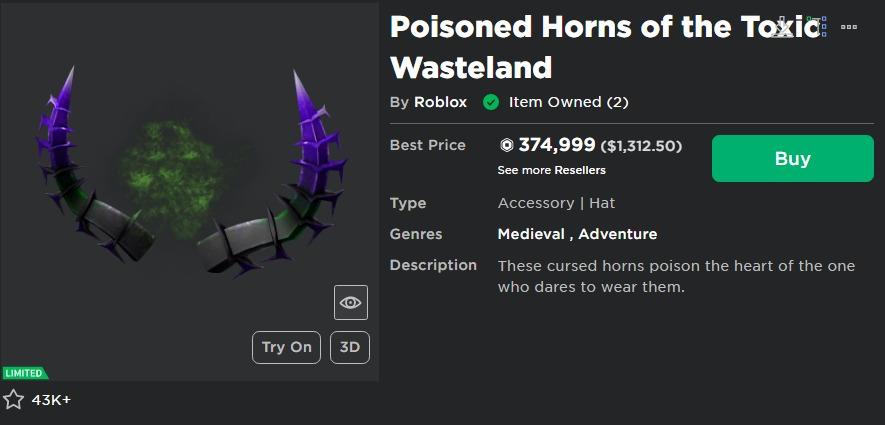Viewport: 885px width, 425px height.
Task: Click the Item Owned (2) label
Action: [568, 102]
